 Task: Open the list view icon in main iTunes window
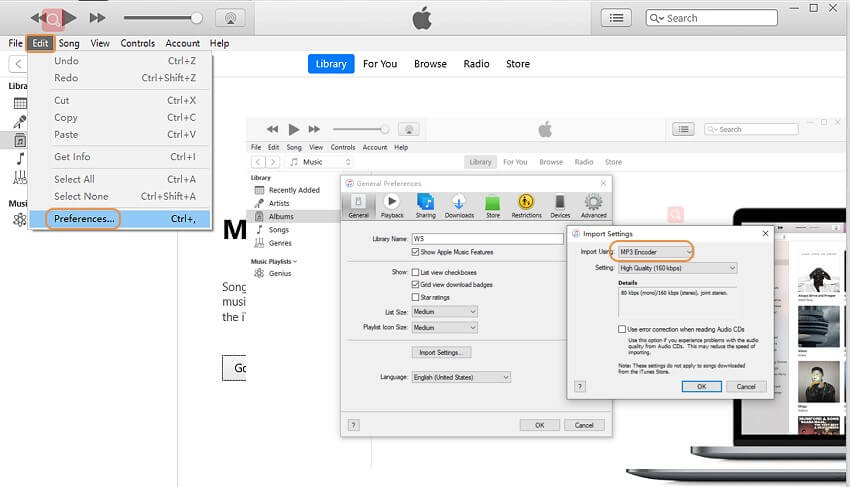[616, 18]
